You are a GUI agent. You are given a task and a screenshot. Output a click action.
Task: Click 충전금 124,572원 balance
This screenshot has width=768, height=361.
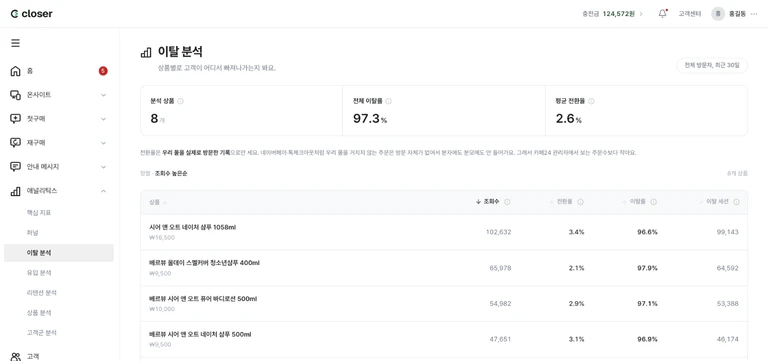608,14
